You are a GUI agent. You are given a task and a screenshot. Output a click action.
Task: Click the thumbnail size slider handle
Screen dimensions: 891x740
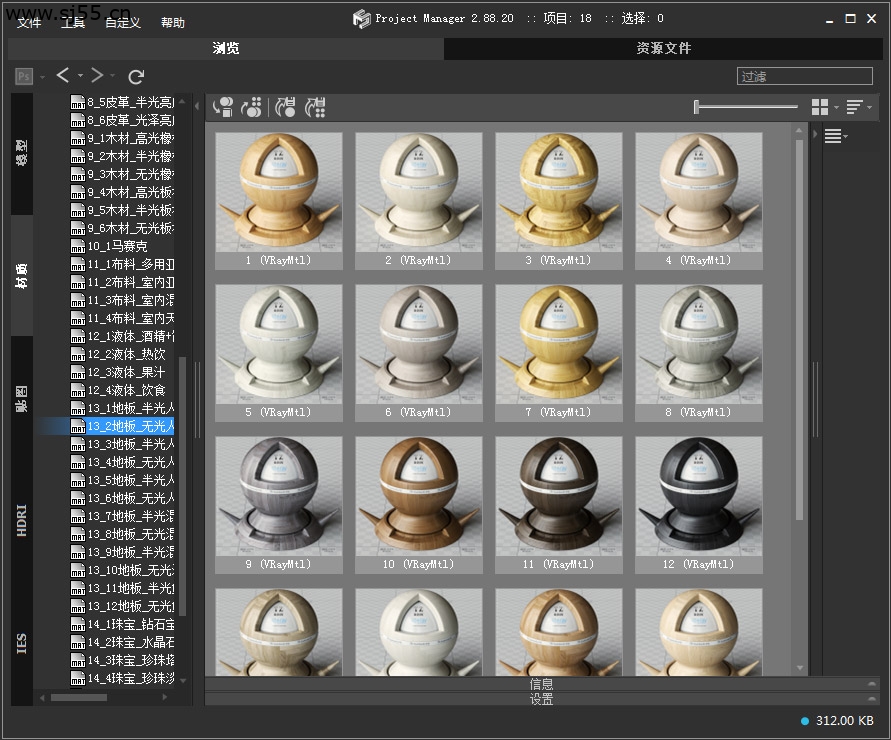(696, 107)
